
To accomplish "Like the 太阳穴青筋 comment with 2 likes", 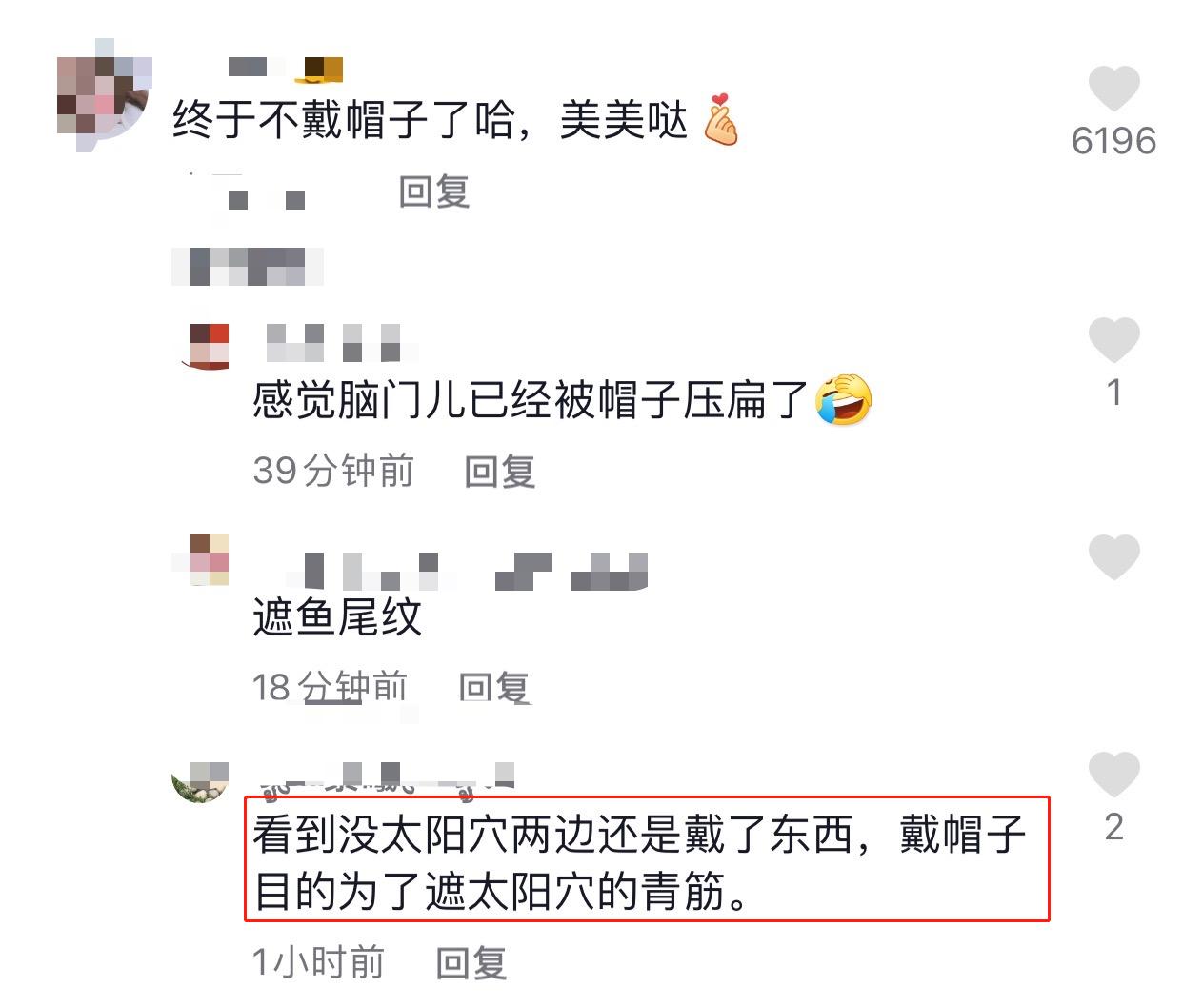I will point(1113,775).
